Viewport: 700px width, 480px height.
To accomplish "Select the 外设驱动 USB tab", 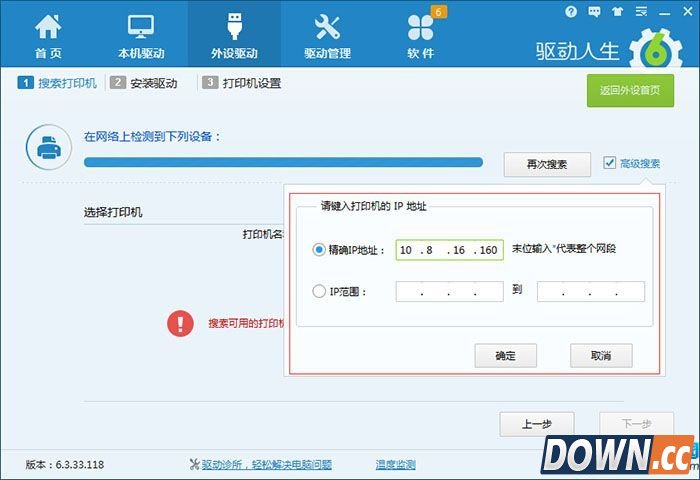I will (234, 33).
